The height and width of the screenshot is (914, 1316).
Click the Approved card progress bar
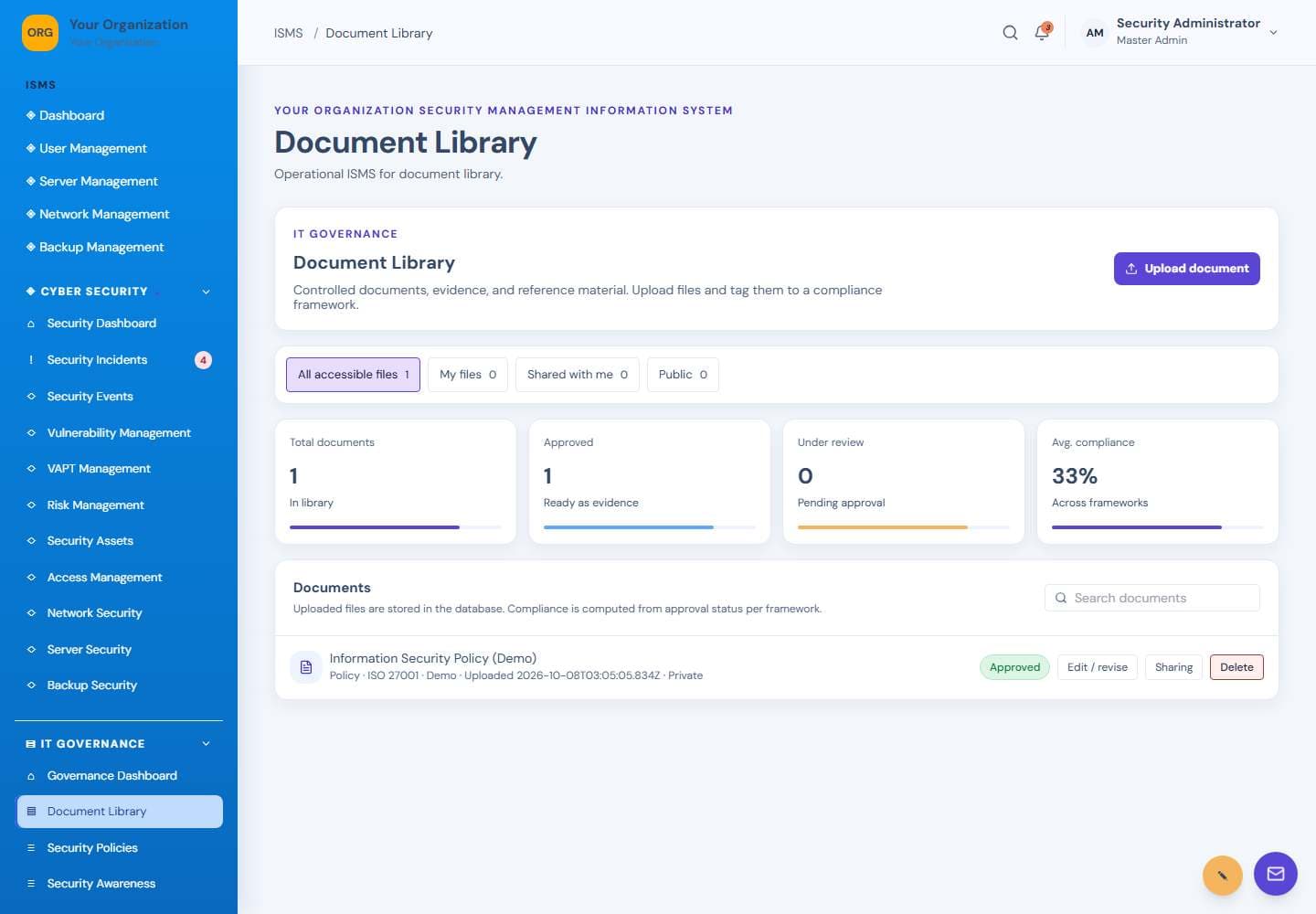(x=650, y=527)
